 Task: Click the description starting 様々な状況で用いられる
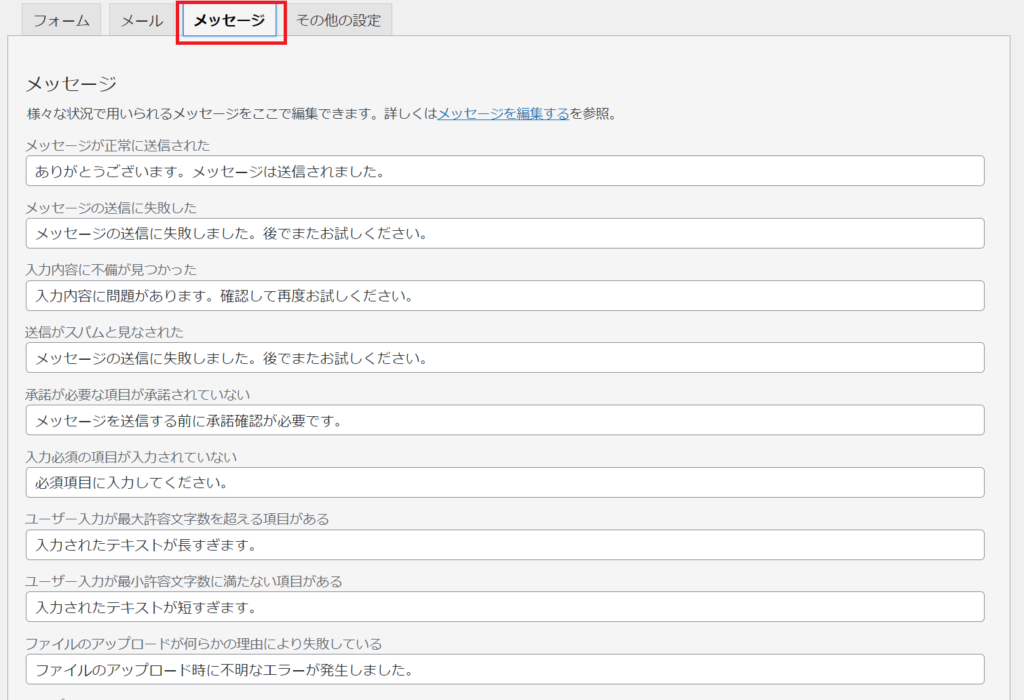322,114
